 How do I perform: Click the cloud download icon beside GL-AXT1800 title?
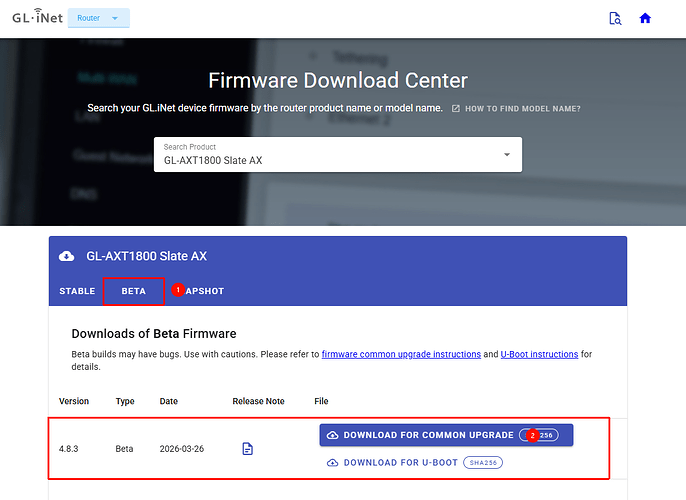(66, 256)
